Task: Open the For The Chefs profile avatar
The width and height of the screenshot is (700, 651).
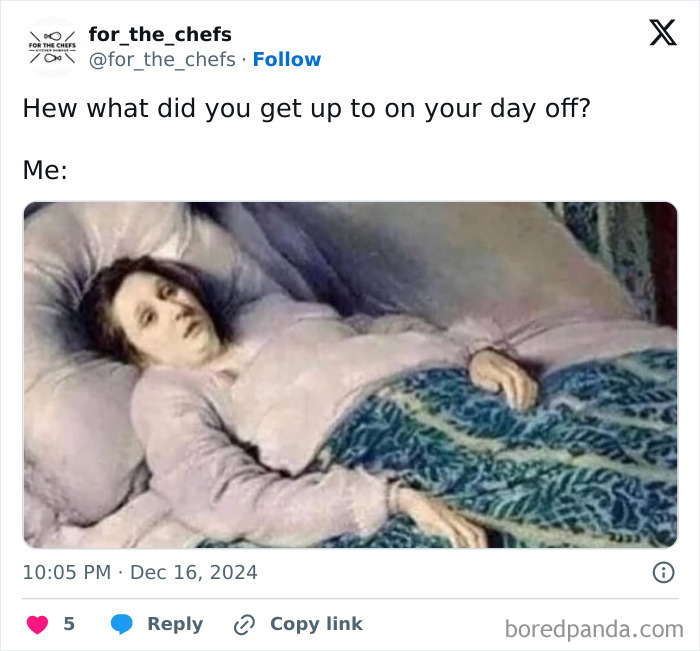Action: coord(53,47)
